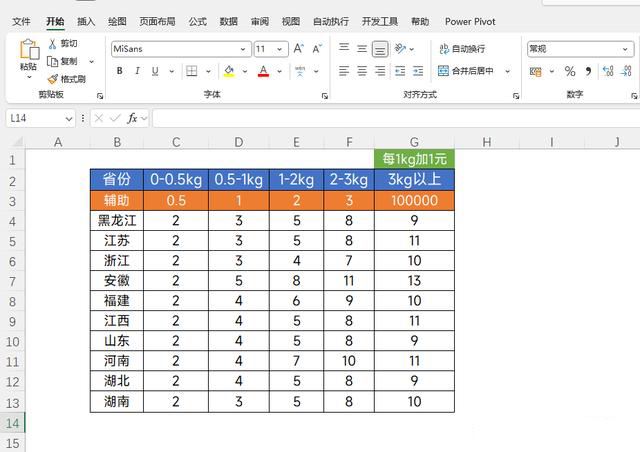640x452 pixels.
Task: Apply cell borders icon
Action: click(191, 71)
